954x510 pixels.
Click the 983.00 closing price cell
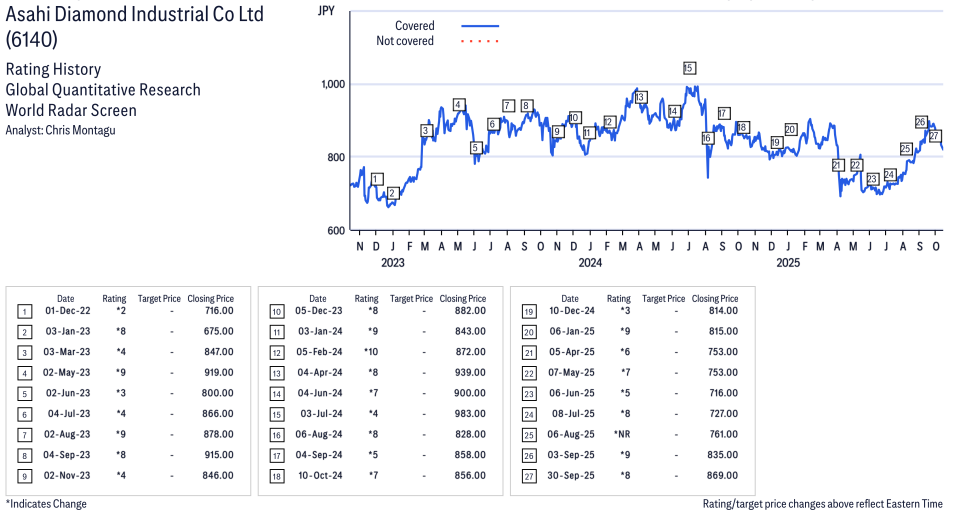pyautogui.click(x=470, y=414)
